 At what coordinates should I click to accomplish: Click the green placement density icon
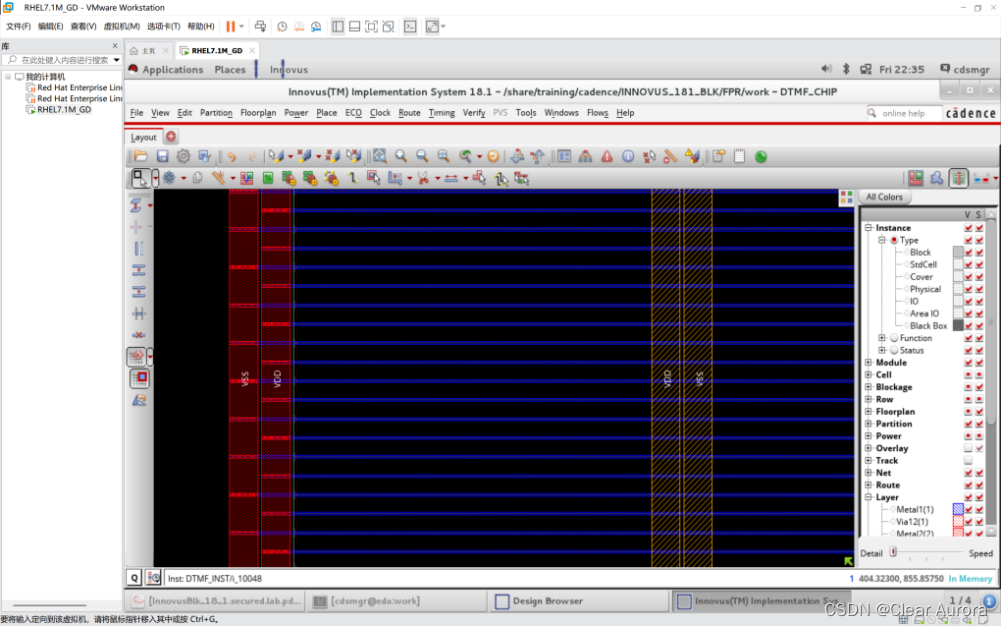pos(268,178)
